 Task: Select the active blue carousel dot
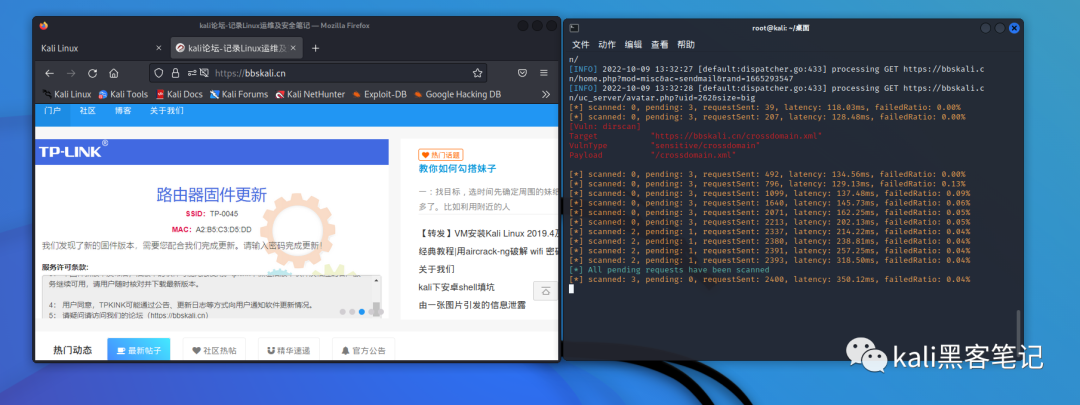pos(362,312)
